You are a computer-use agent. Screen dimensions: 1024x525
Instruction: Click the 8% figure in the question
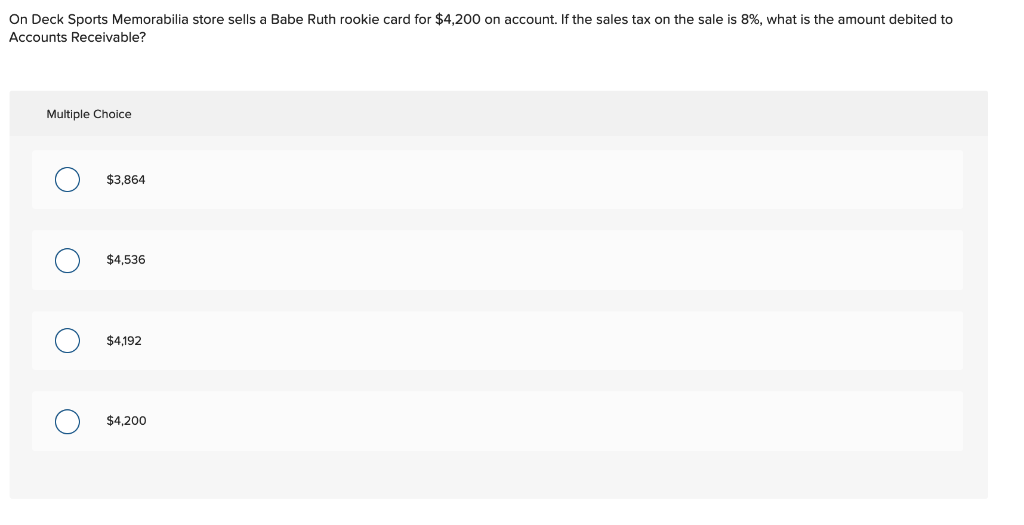[x=750, y=20]
